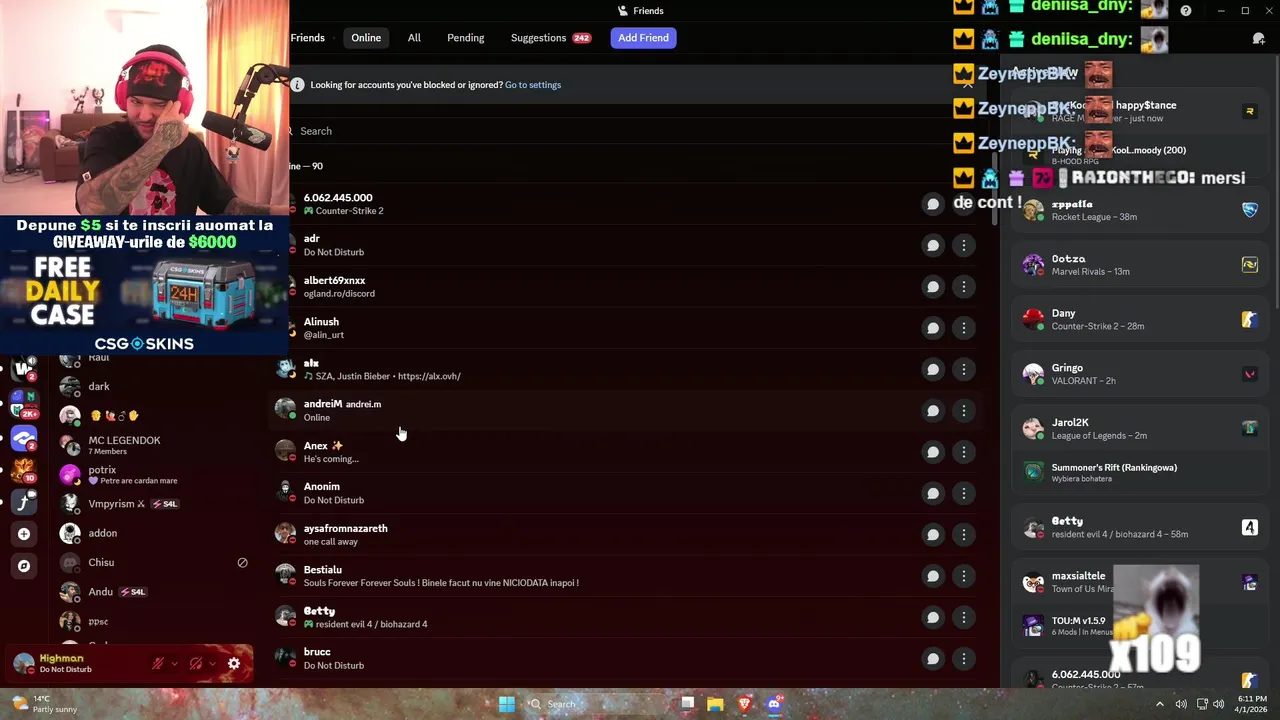Open three-dot menu beside Anonim
Viewport: 1280px width, 720px height.
(963, 493)
